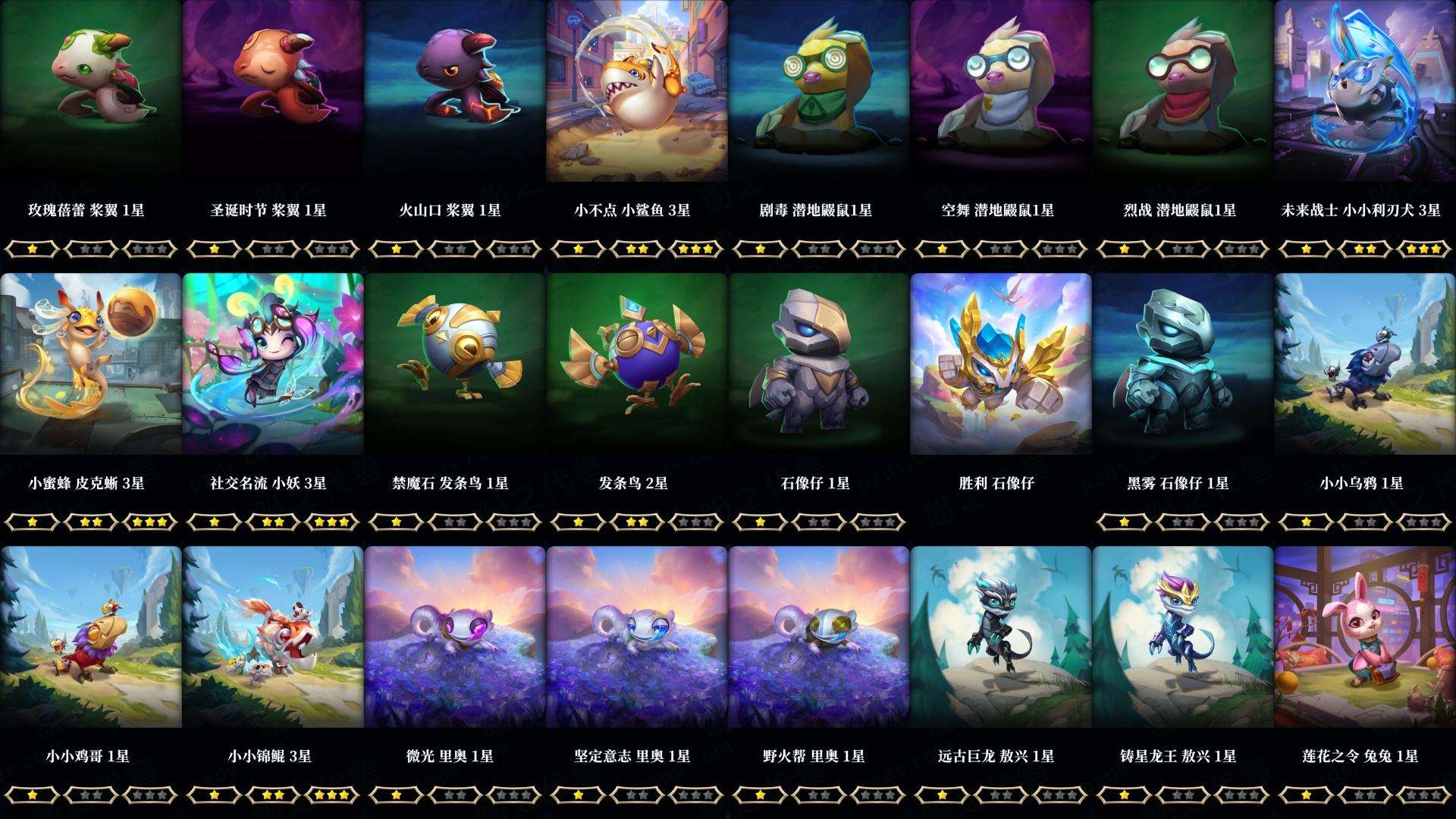Click the 微光 里奥 1星 label

pos(450,756)
